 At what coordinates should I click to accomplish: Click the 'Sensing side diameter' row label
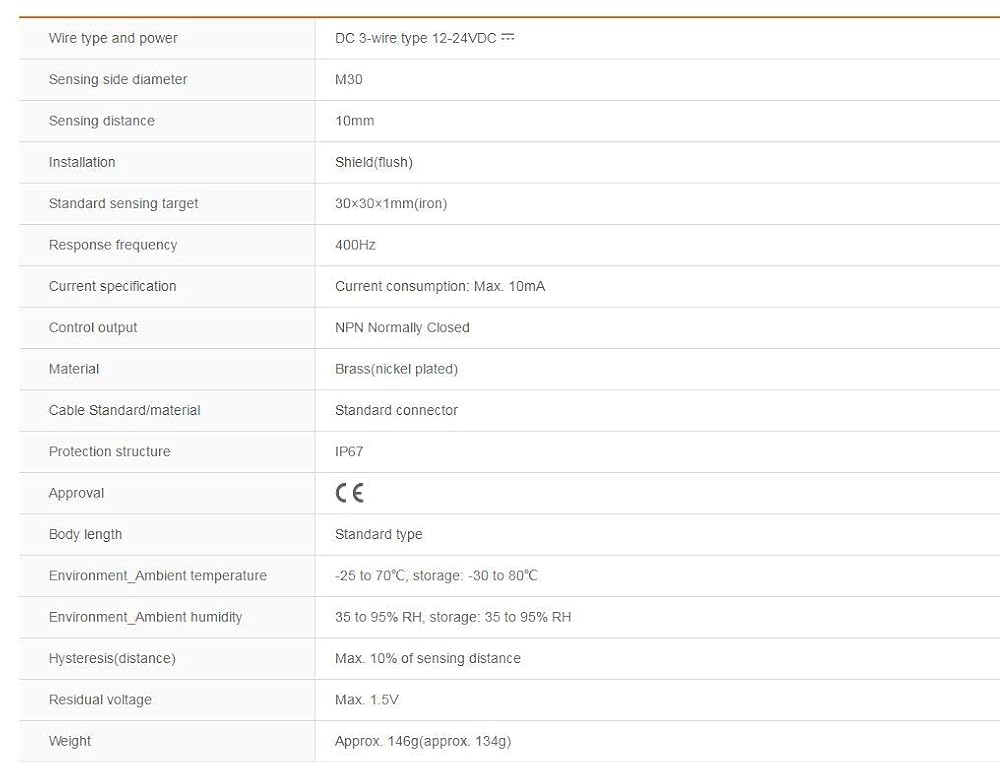[x=118, y=80]
